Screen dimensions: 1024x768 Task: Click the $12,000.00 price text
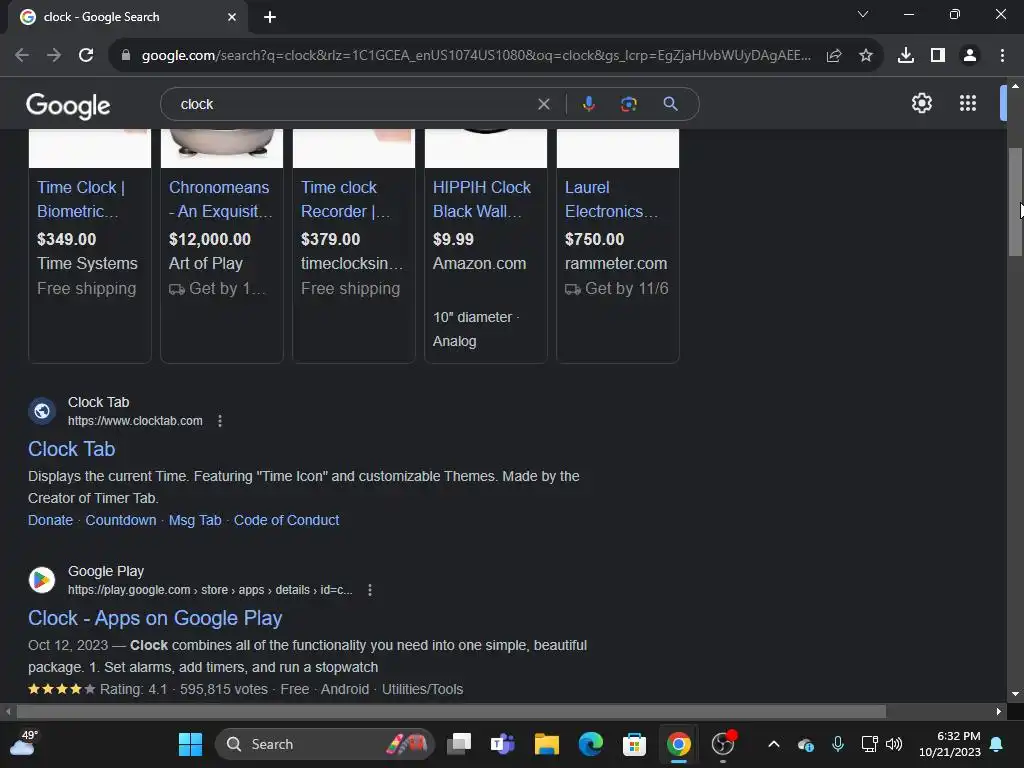(210, 240)
